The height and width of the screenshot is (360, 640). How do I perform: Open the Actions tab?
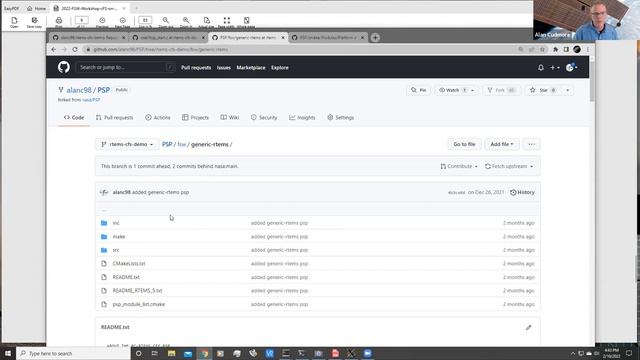point(158,118)
